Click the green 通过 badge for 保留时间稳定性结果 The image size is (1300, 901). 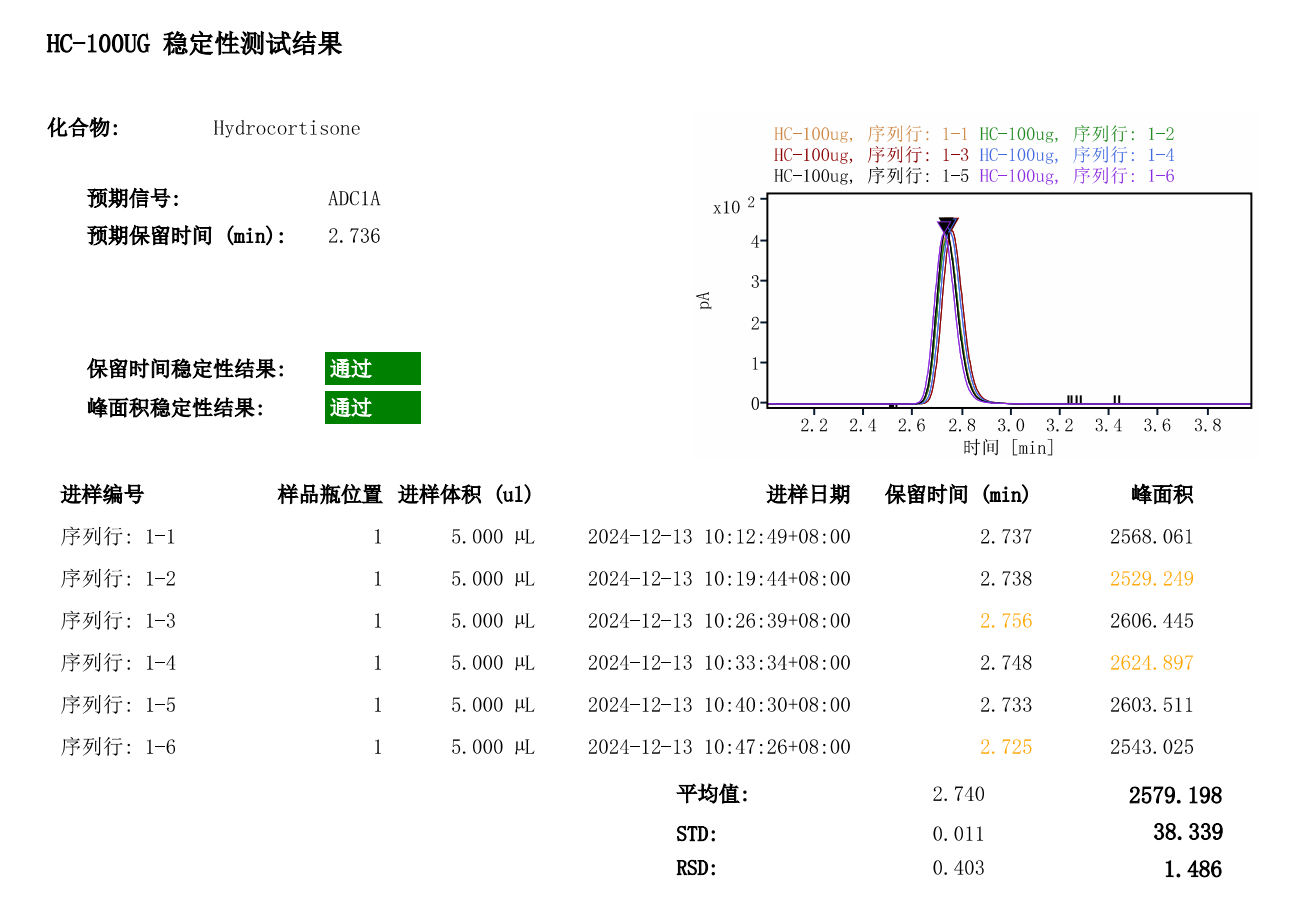373,369
